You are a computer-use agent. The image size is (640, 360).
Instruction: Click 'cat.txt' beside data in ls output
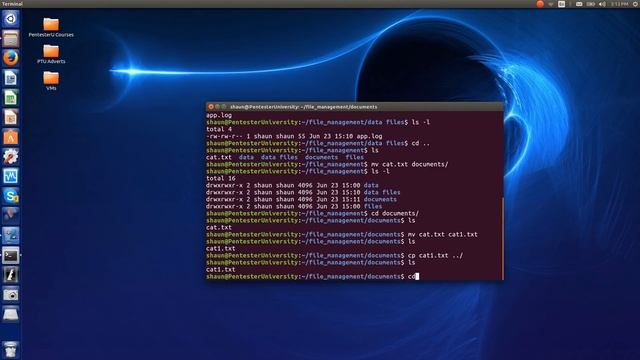tap(219, 157)
